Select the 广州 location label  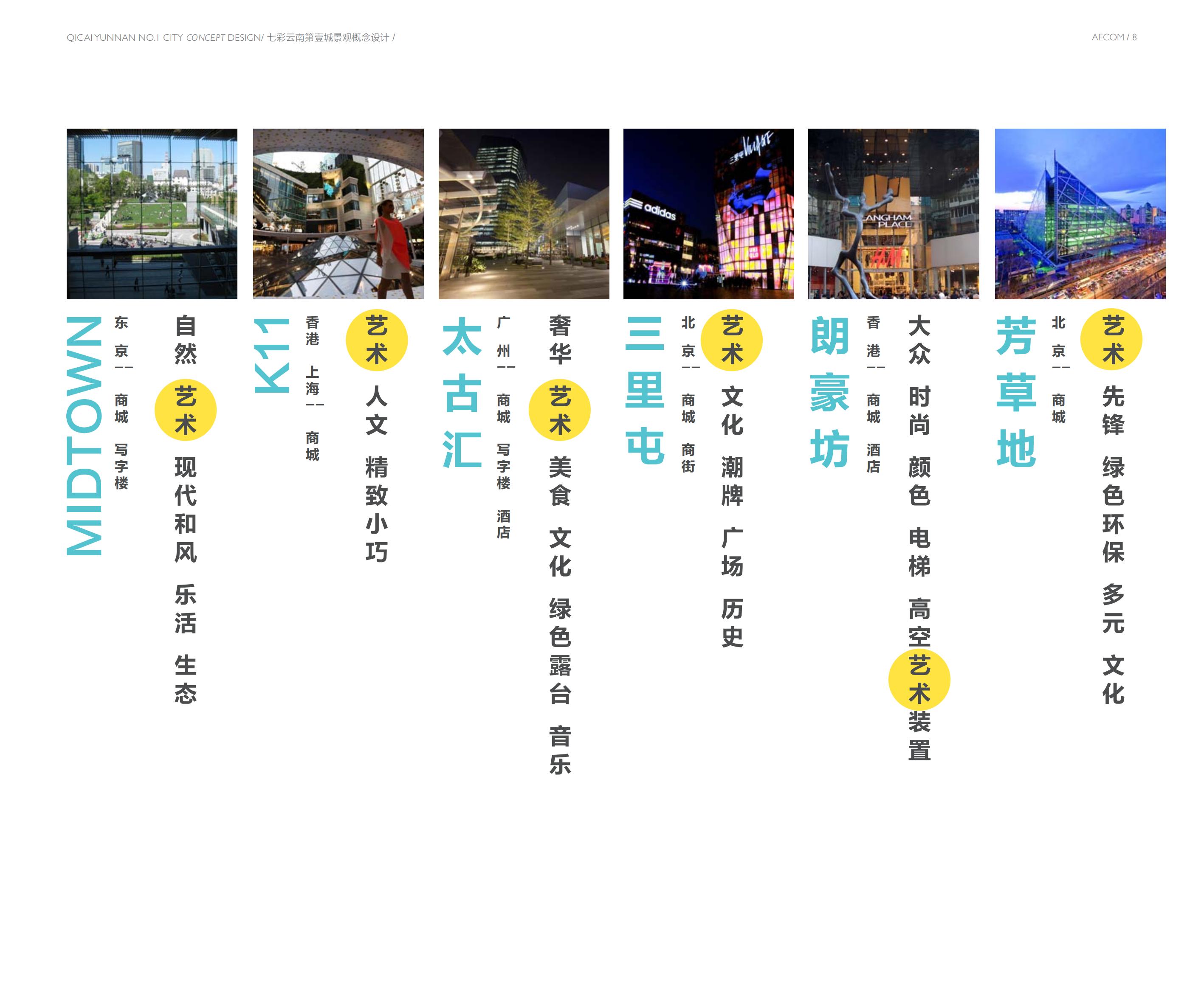[504, 336]
